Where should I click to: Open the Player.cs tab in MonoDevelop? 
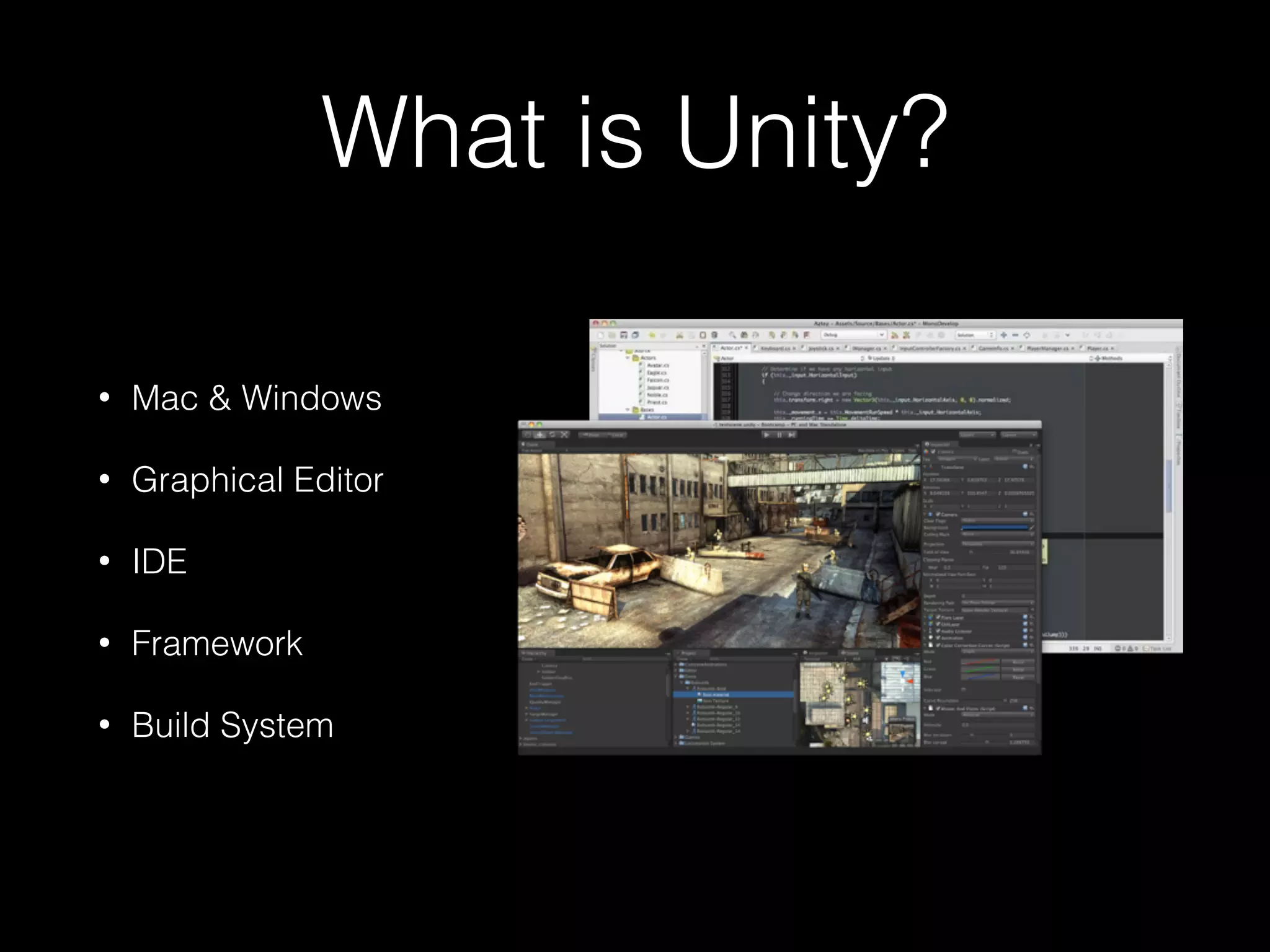(1098, 348)
